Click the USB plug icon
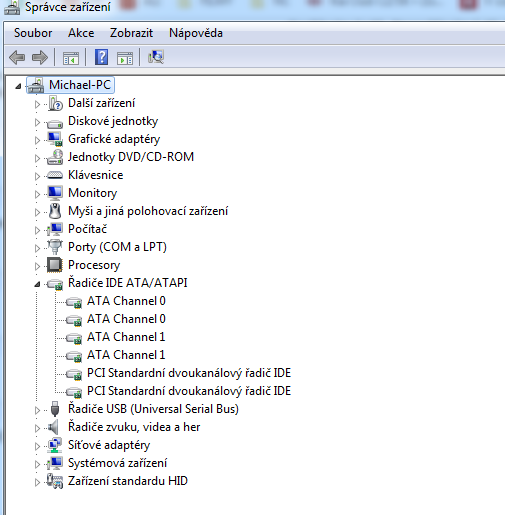The image size is (505, 515). coord(55,409)
